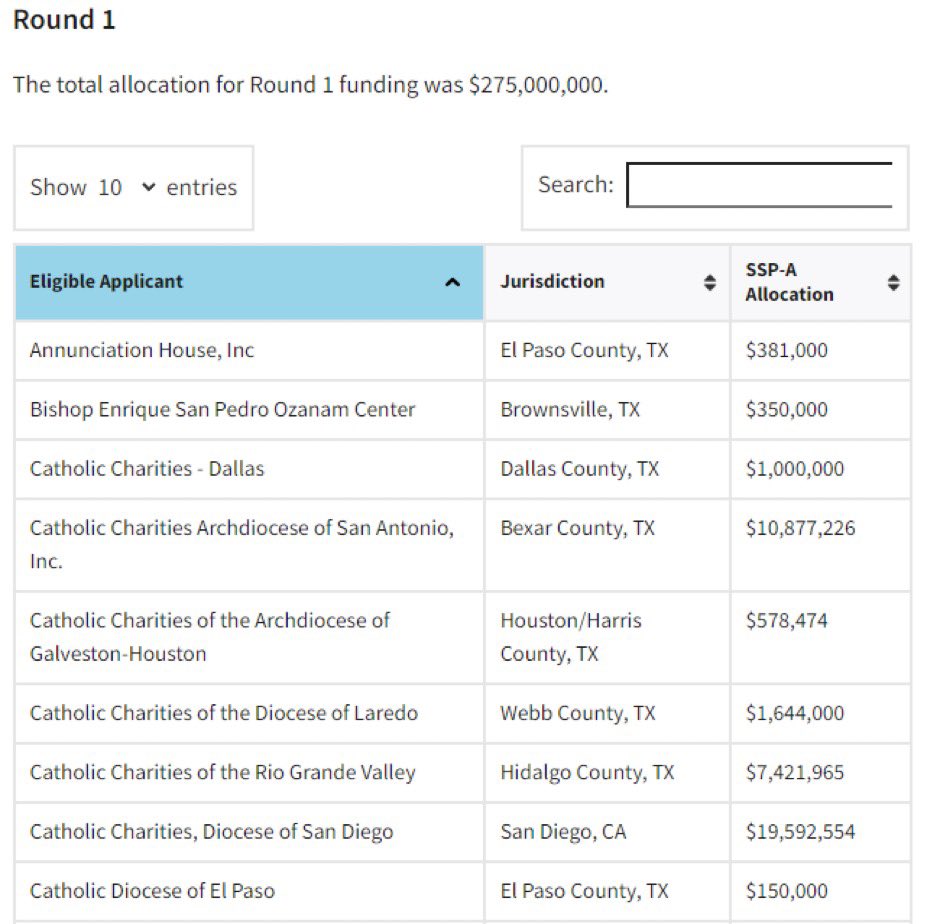Screen dimensions: 927x924
Task: Click the Jurisdiction column sort arrows
Action: [x=709, y=283]
